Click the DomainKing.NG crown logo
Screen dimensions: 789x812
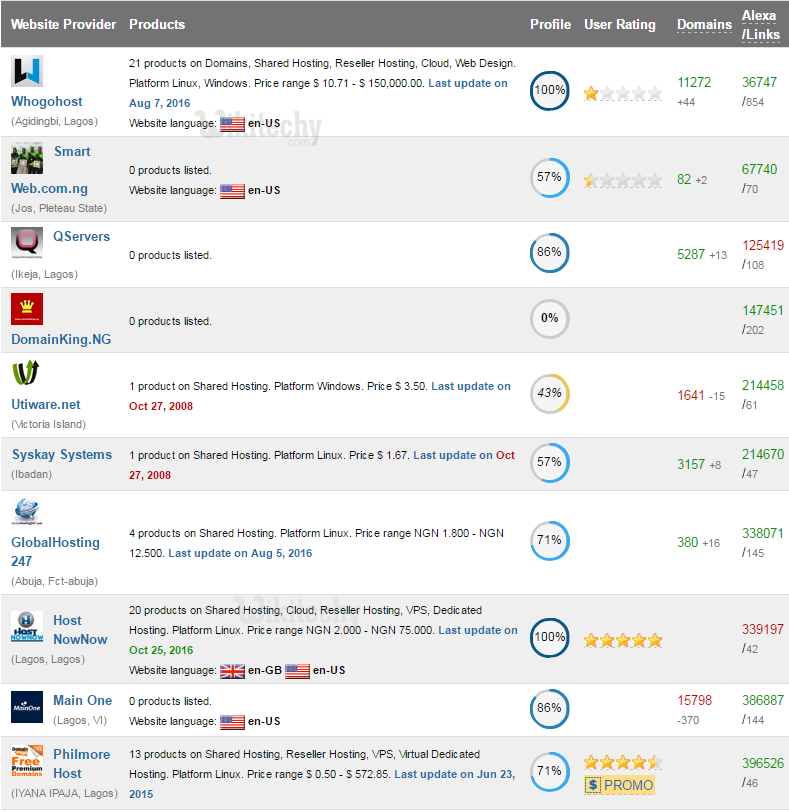(27, 309)
